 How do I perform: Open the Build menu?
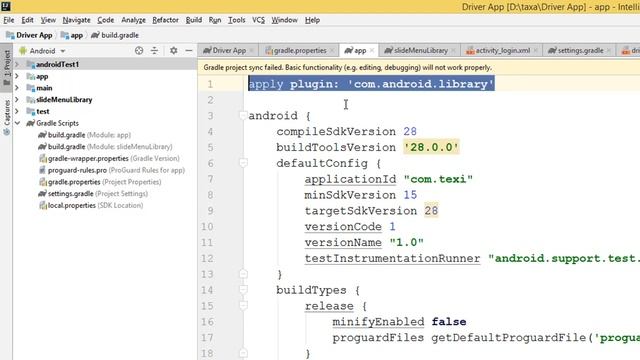pos(193,20)
